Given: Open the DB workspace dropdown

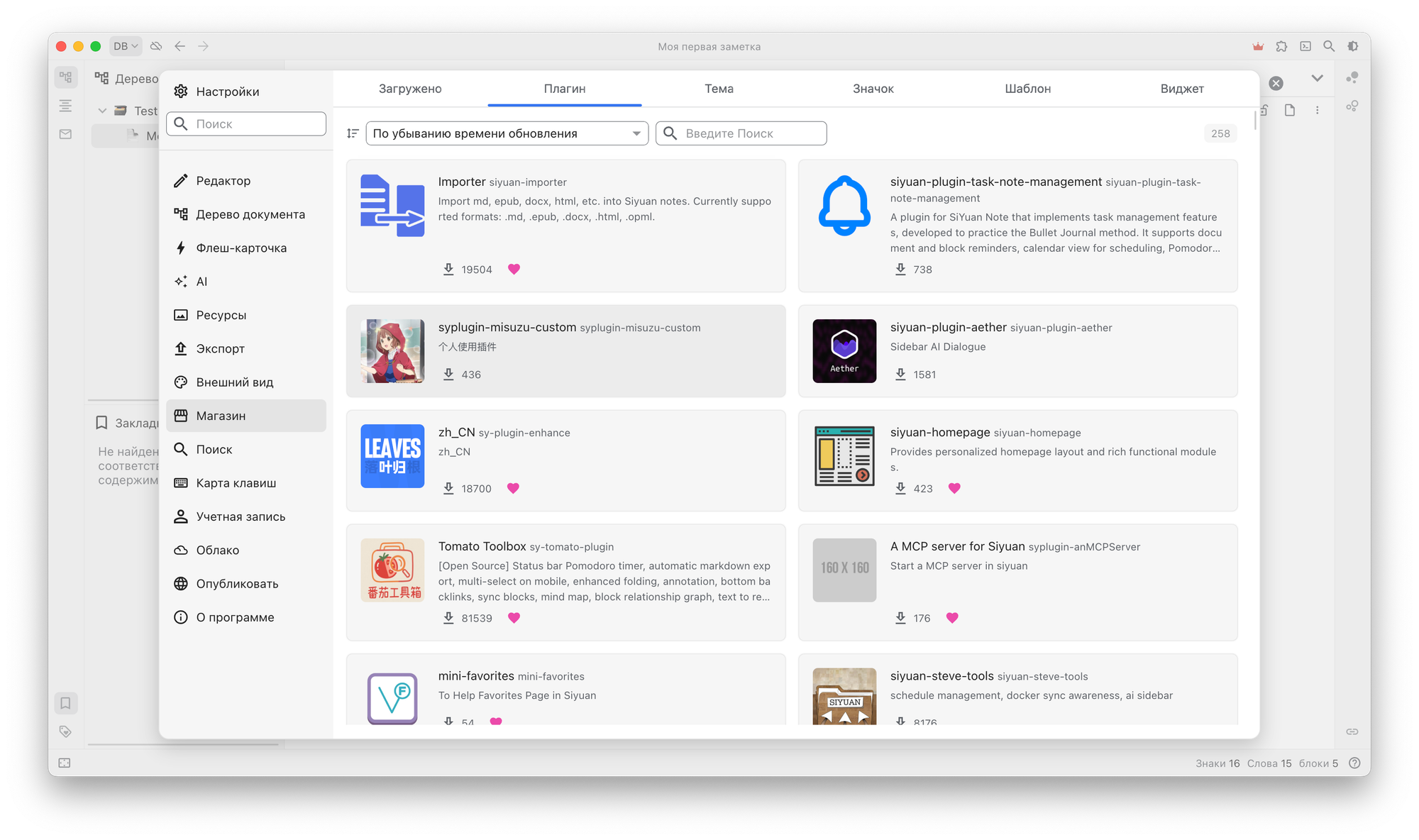Looking at the screenshot, I should (x=126, y=46).
